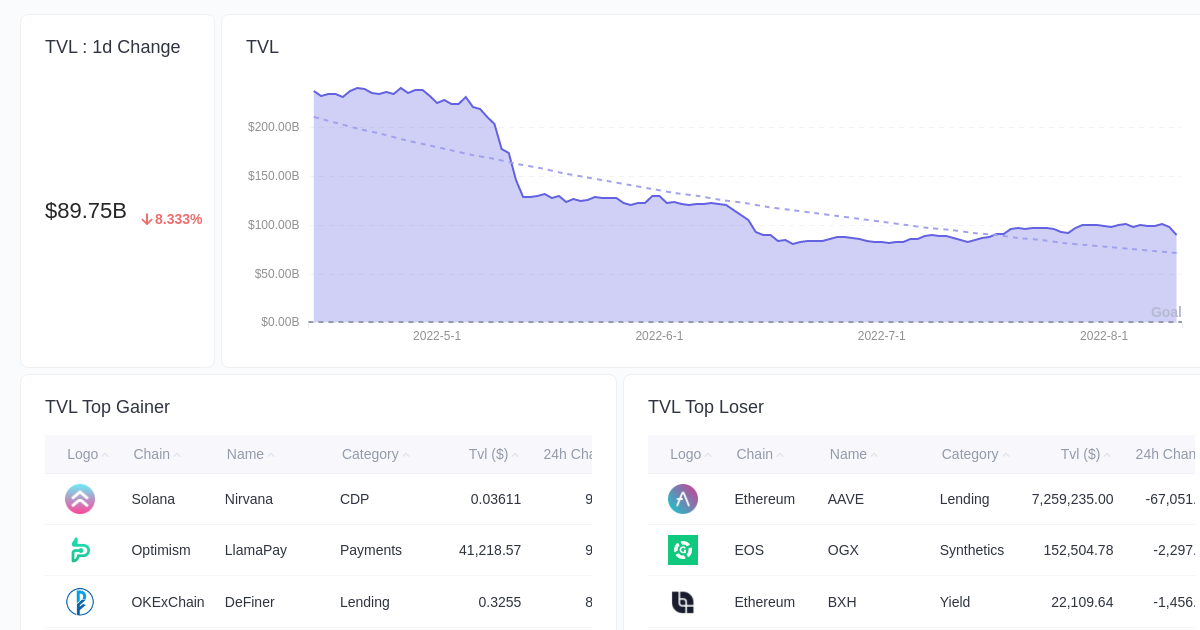Select the TVL Top Loser section header
1200x630 pixels.
(x=706, y=407)
